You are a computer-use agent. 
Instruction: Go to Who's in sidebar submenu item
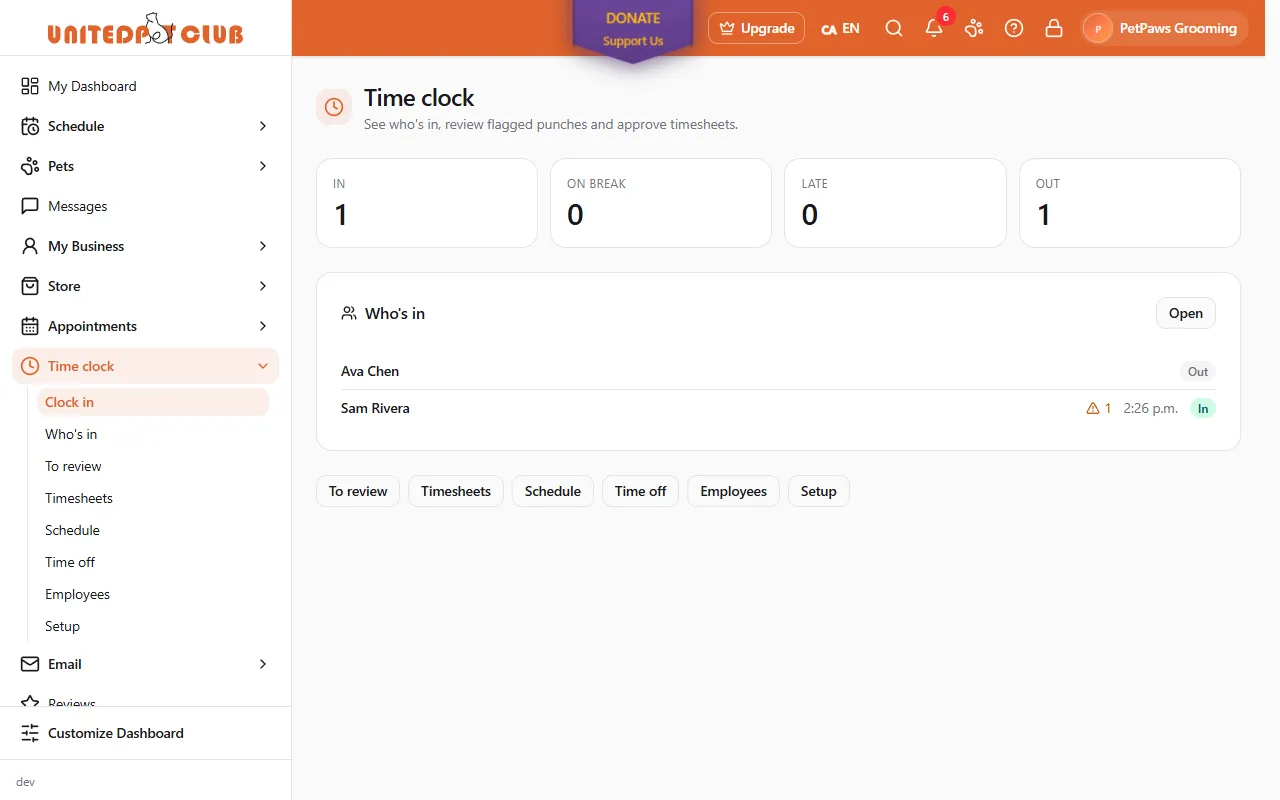[153, 434]
